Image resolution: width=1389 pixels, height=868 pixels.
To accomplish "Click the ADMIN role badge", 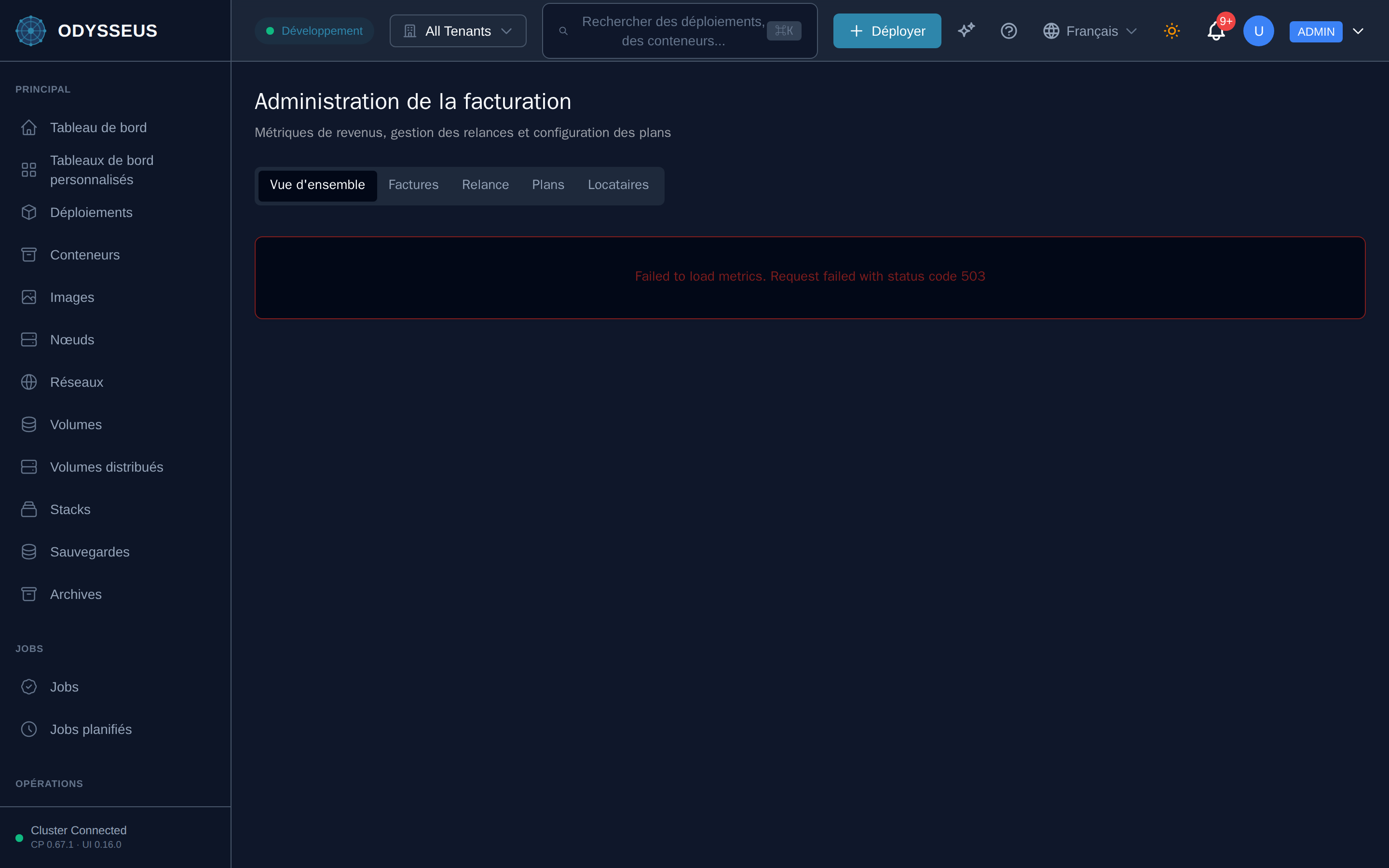I will (1316, 31).
